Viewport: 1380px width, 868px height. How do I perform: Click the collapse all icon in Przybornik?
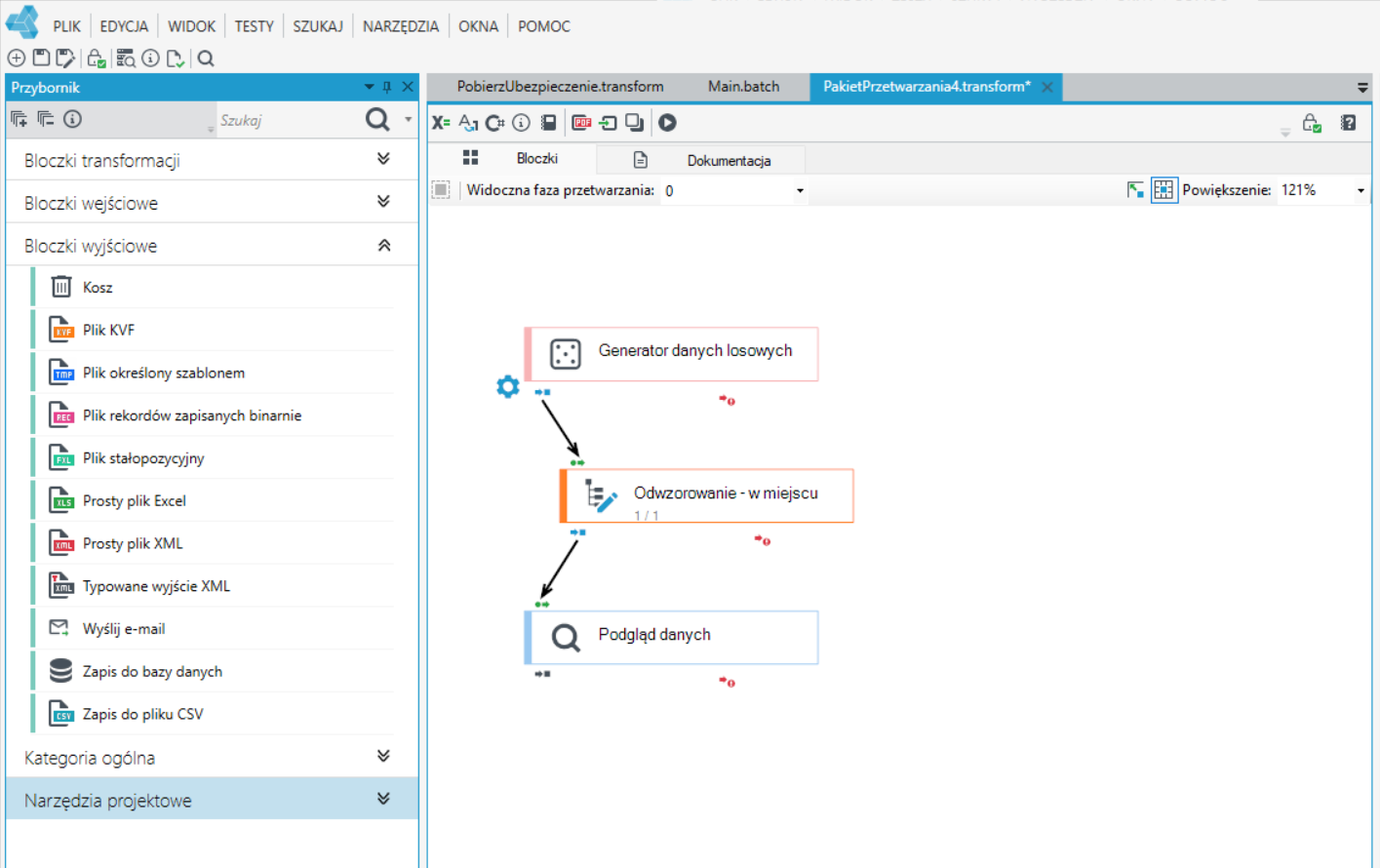pyautogui.click(x=45, y=119)
